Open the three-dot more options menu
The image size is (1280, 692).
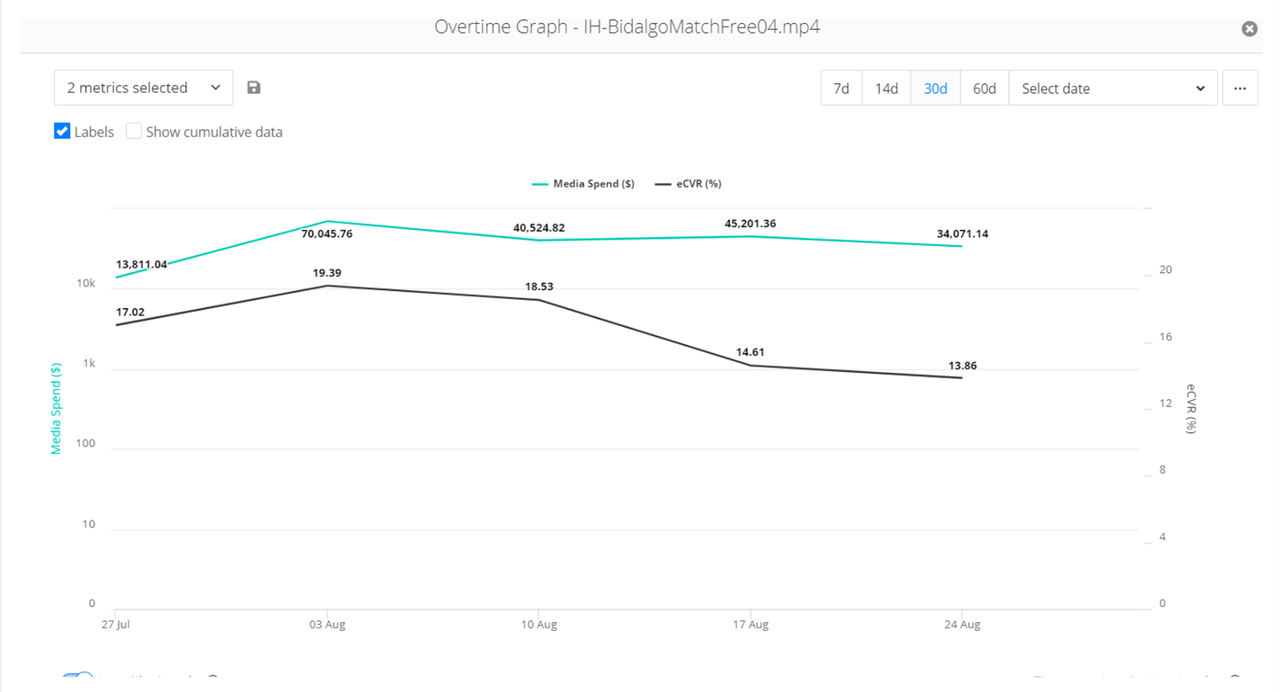(x=1240, y=88)
